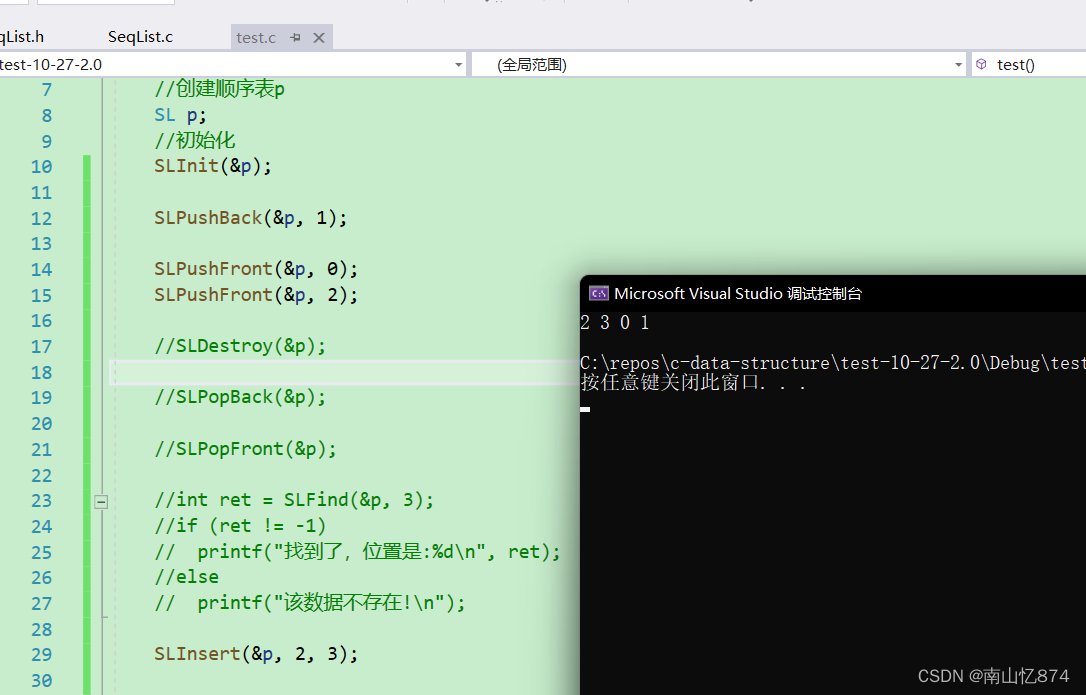Click line number 18 in the gutter

42,373
